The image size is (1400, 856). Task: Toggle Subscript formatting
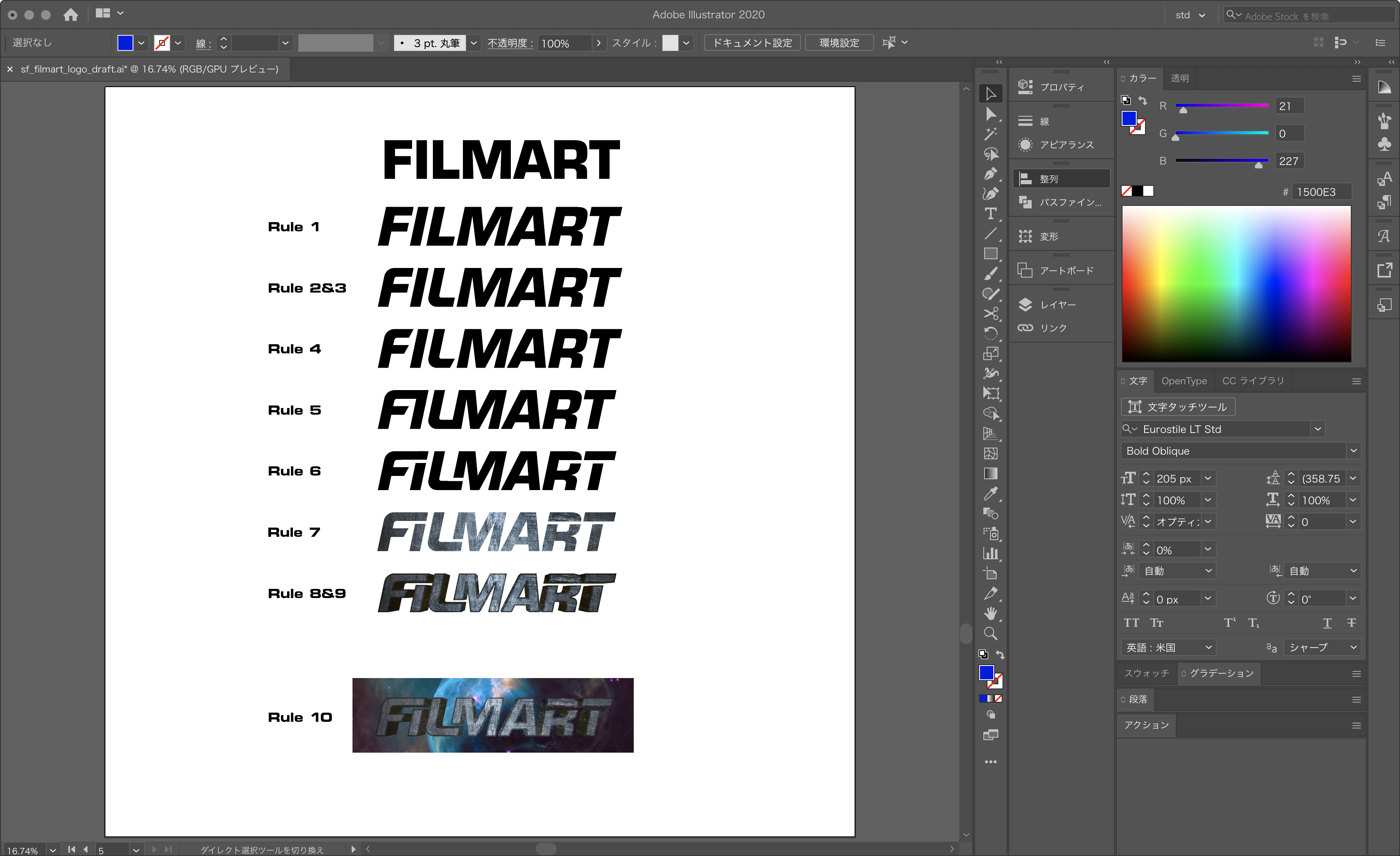(1254, 623)
